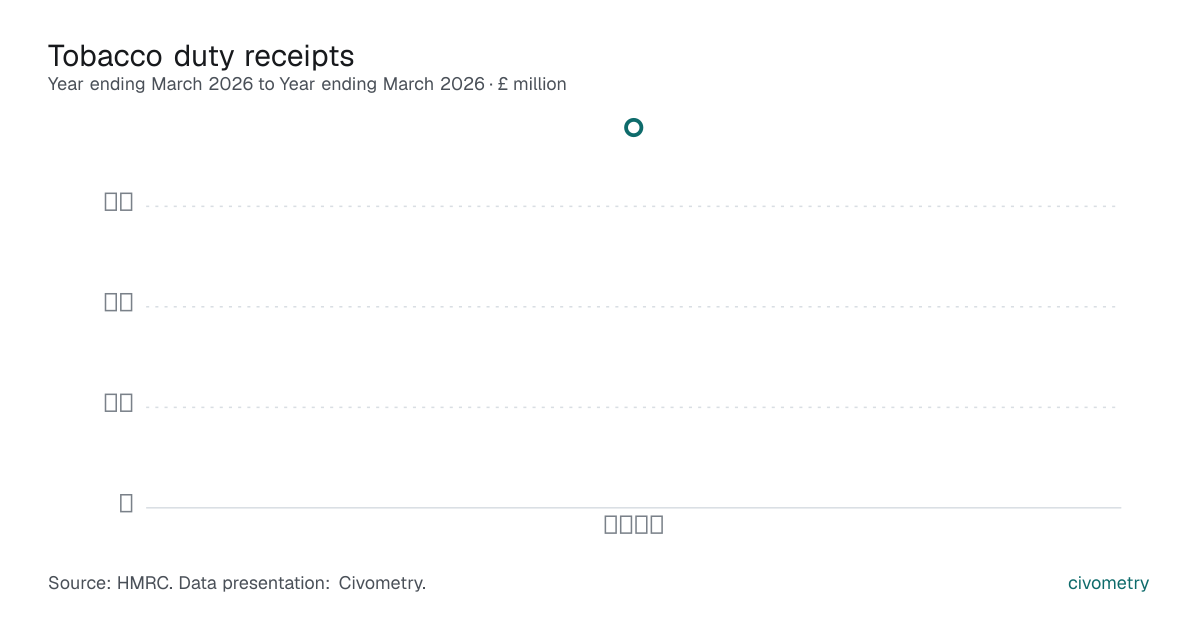
Task: Click the second y-axis tick label from top
Action: pyautogui.click(x=119, y=301)
